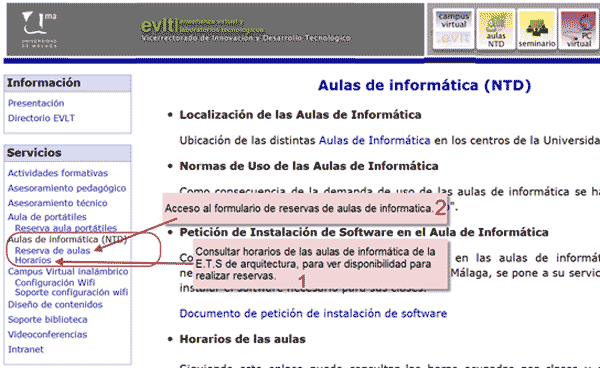The image size is (600, 368).
Task: Open the campus virtual icon
Action: 454,29
